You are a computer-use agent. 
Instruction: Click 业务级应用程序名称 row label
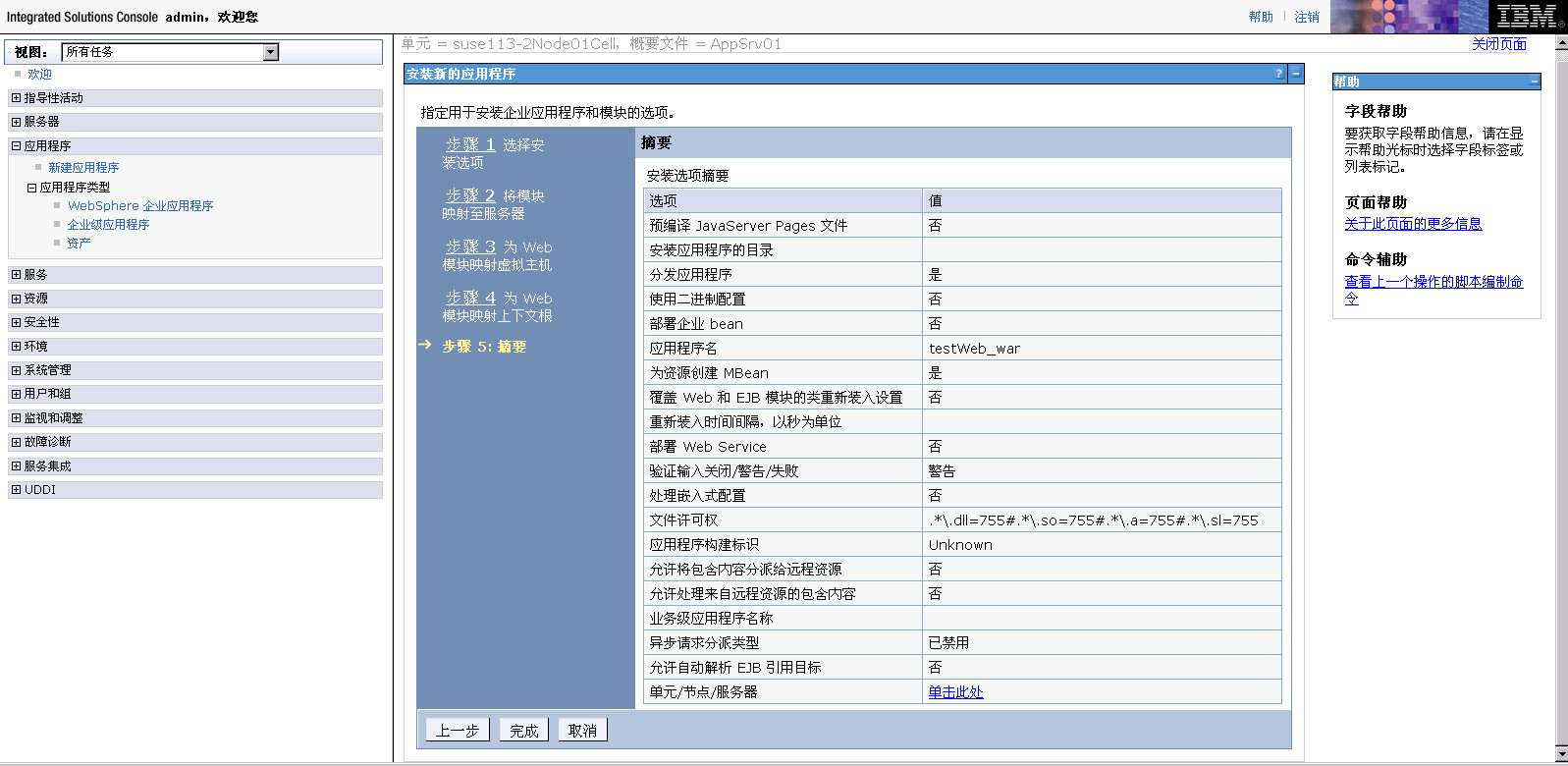(711, 619)
